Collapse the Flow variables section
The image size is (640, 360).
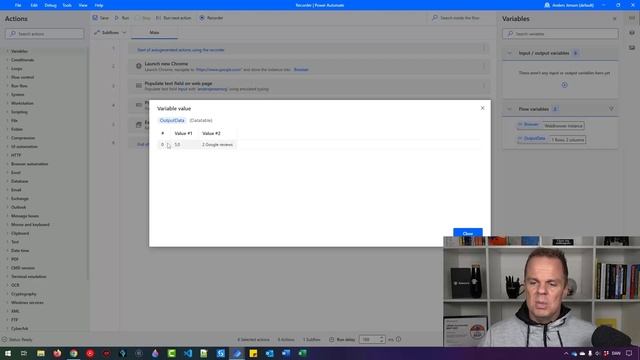509,109
